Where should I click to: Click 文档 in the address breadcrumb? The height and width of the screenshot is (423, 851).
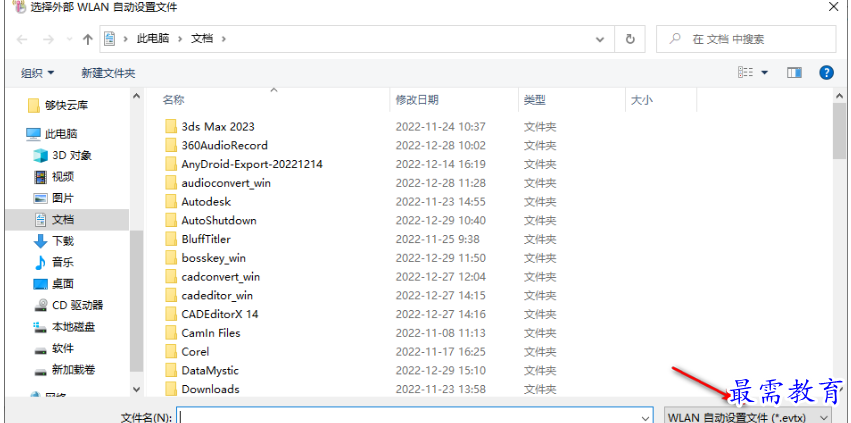[x=202, y=39]
